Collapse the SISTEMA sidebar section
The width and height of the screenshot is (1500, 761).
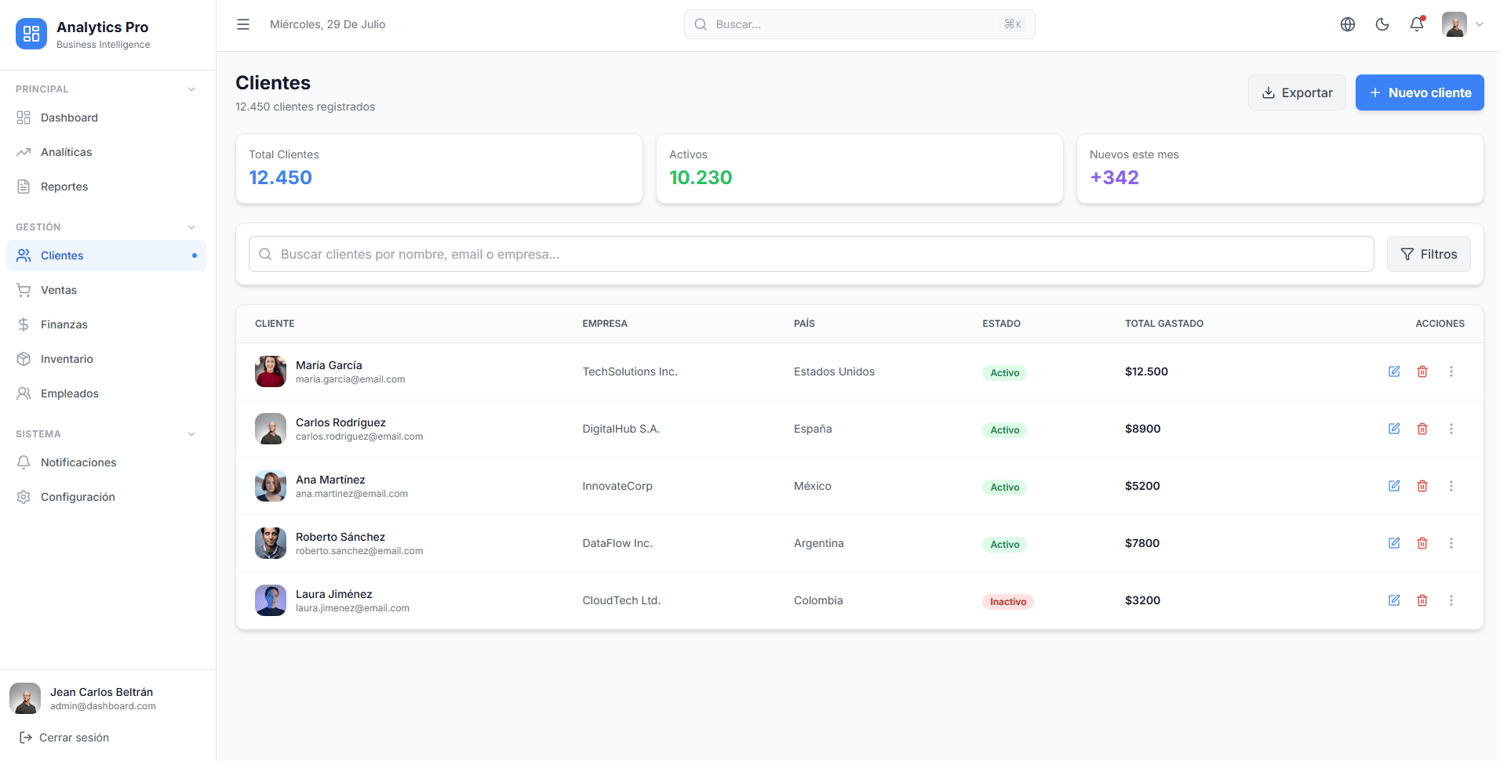[191, 434]
